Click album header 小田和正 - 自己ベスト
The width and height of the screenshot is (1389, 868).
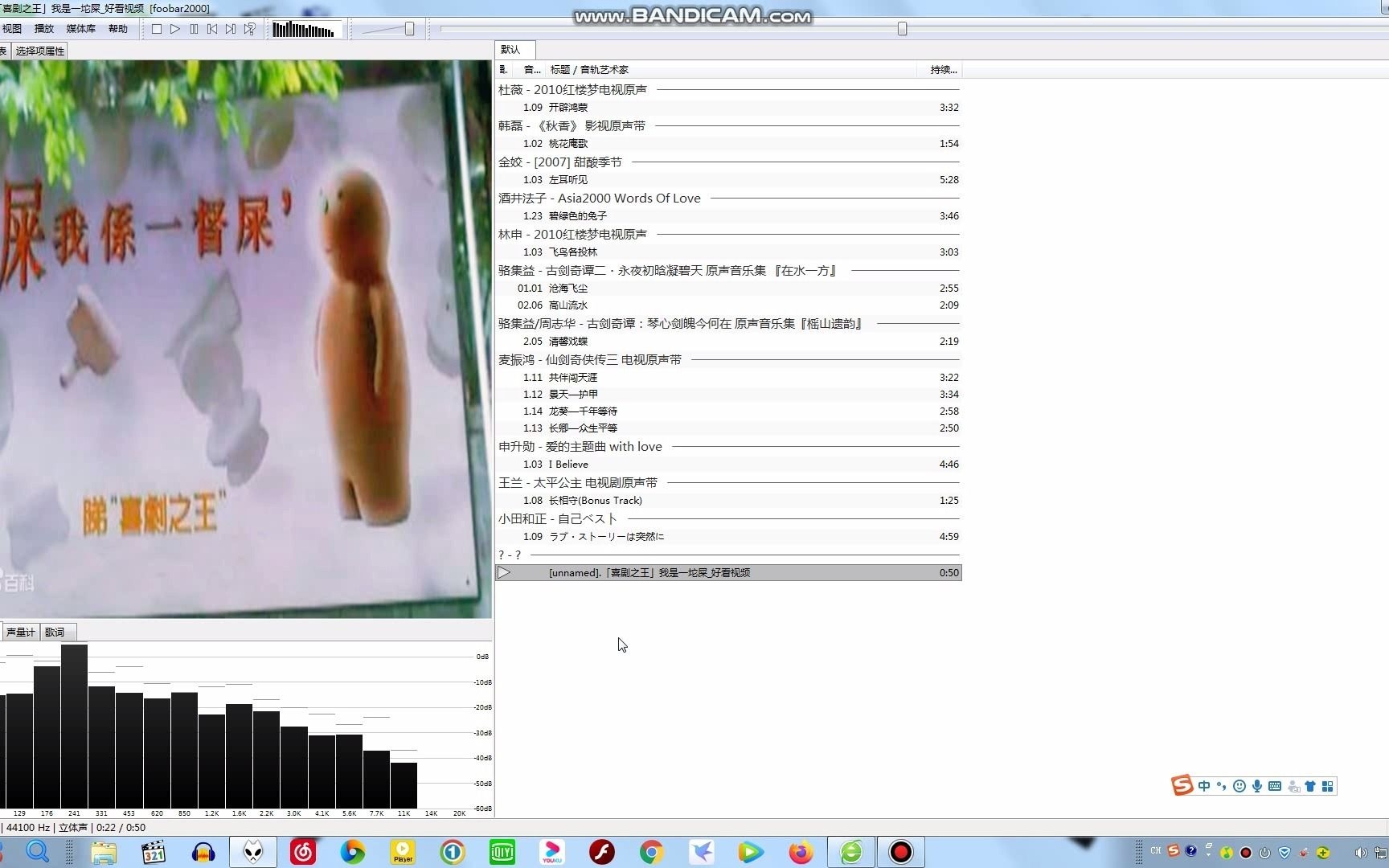point(558,519)
